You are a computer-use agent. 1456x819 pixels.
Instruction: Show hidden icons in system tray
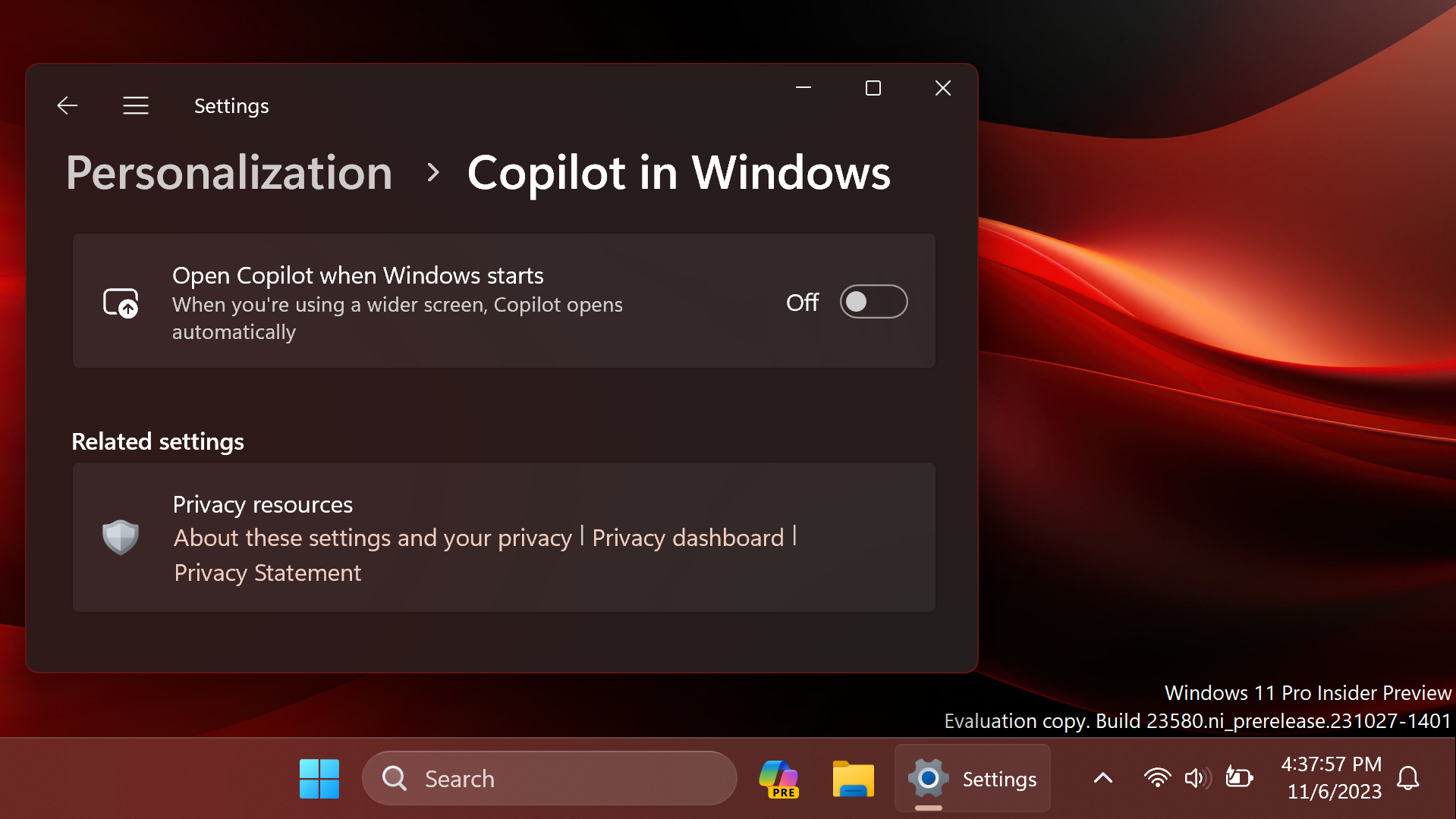(1103, 778)
